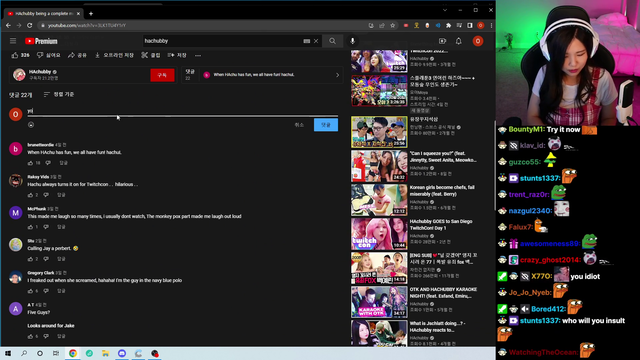Reply to Raksy Vids comment
The image size is (640, 360).
(x=61, y=195)
